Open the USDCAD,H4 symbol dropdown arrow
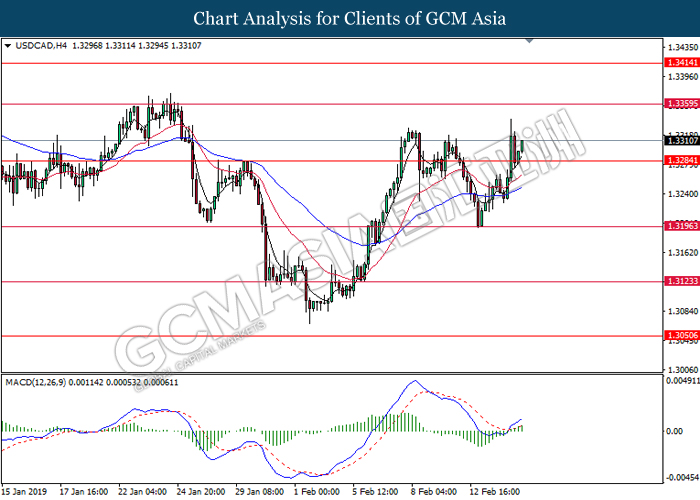Screen dimensions: 700x500 coord(8,46)
